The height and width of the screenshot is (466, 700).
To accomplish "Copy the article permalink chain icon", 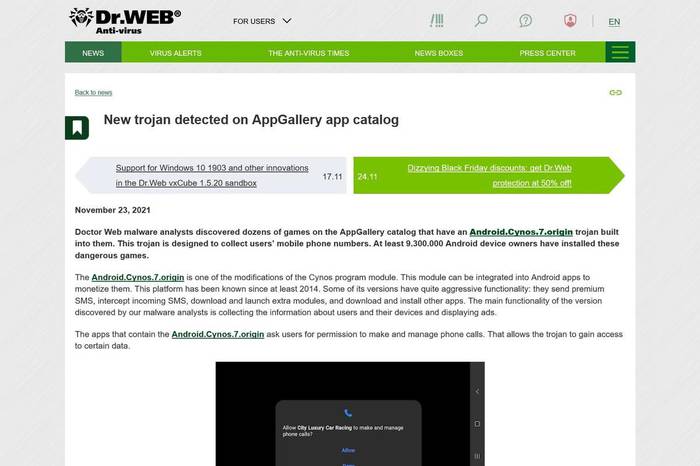I will 615,92.
